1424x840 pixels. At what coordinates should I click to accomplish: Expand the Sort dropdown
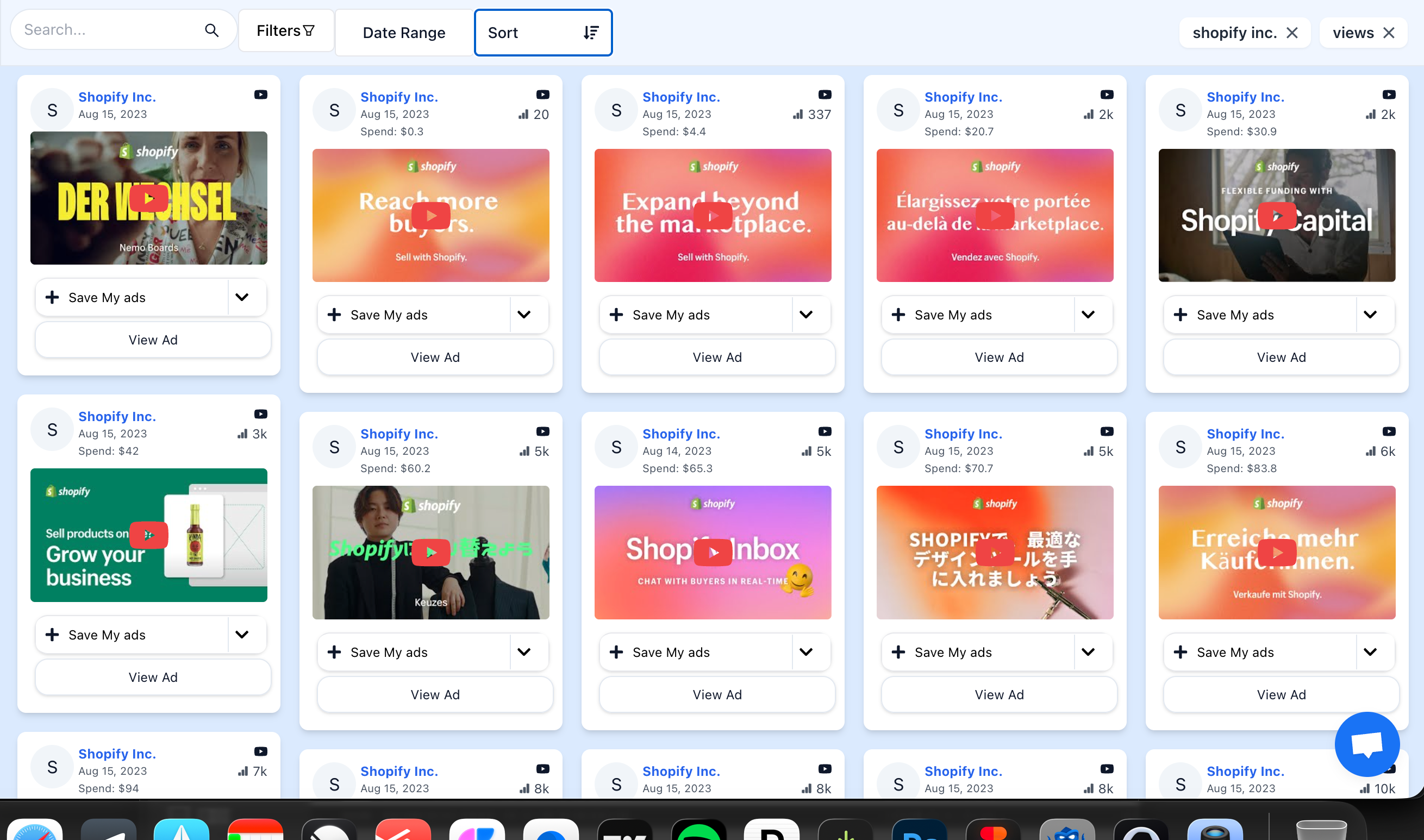tap(543, 33)
